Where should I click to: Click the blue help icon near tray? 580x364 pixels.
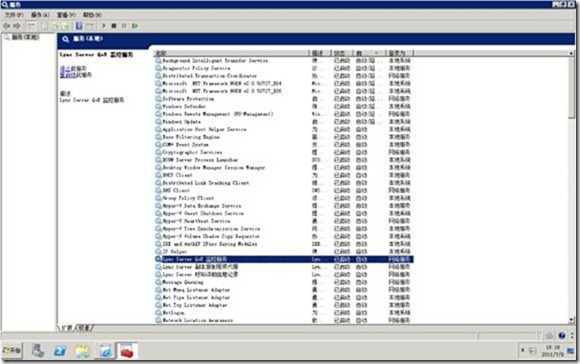pos(562,336)
